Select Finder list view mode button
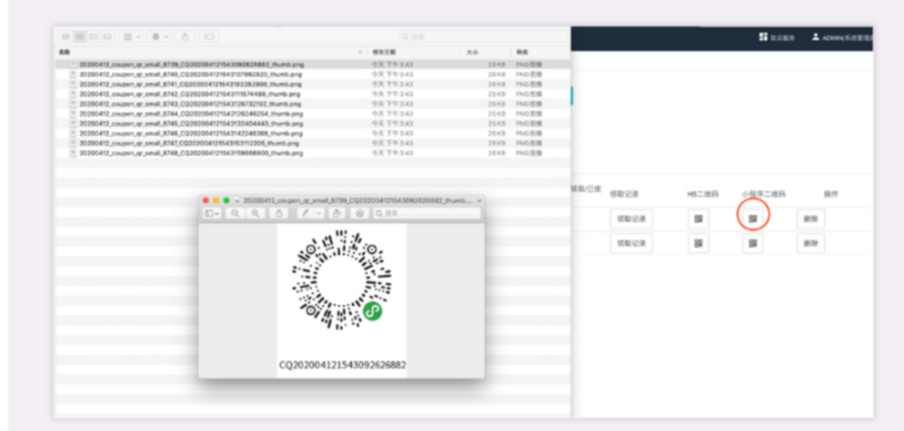 coord(79,37)
